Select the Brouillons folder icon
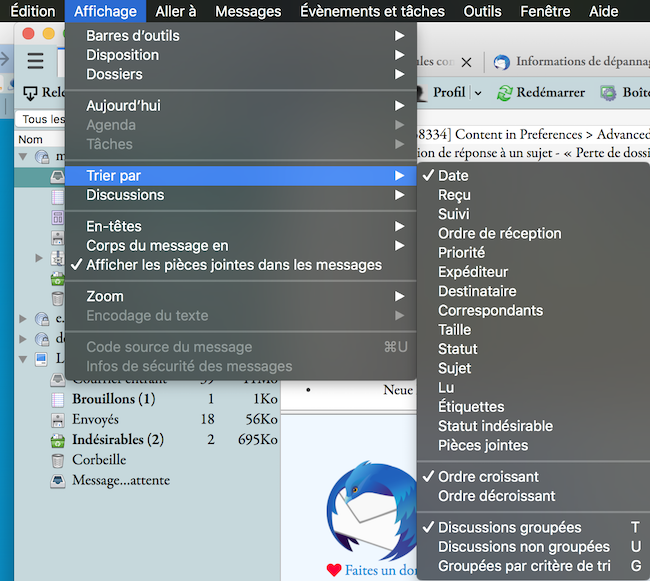 click(58, 399)
